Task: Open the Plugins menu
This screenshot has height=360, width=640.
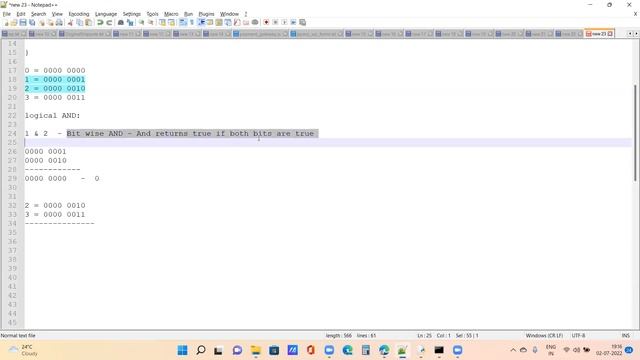Action: tap(206, 14)
